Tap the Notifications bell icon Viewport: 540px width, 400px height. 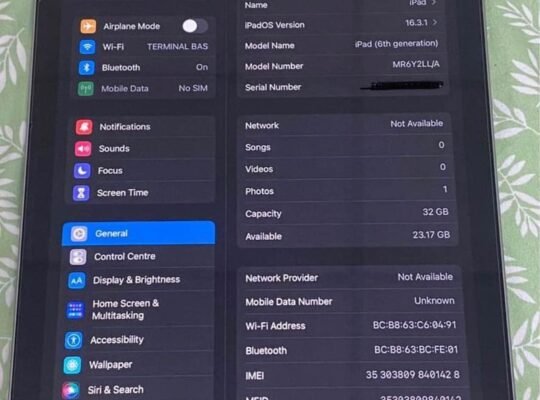click(x=84, y=127)
